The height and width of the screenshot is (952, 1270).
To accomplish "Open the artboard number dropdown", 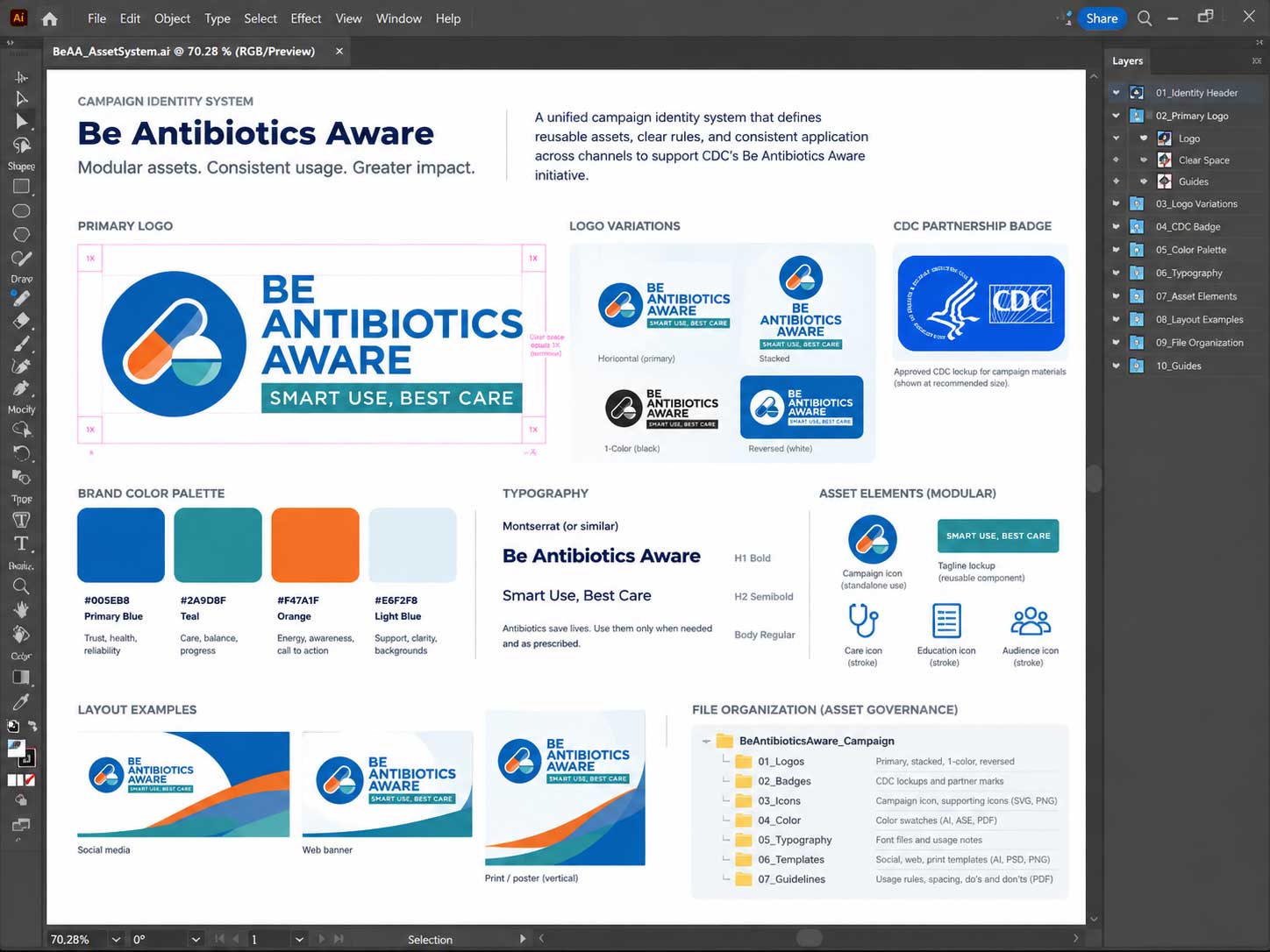I will pos(299,940).
